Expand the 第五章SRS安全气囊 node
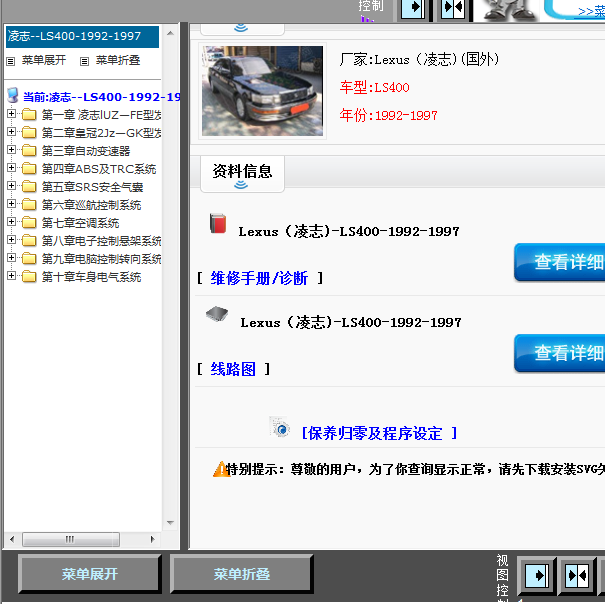This screenshot has width=605, height=604. [11, 186]
